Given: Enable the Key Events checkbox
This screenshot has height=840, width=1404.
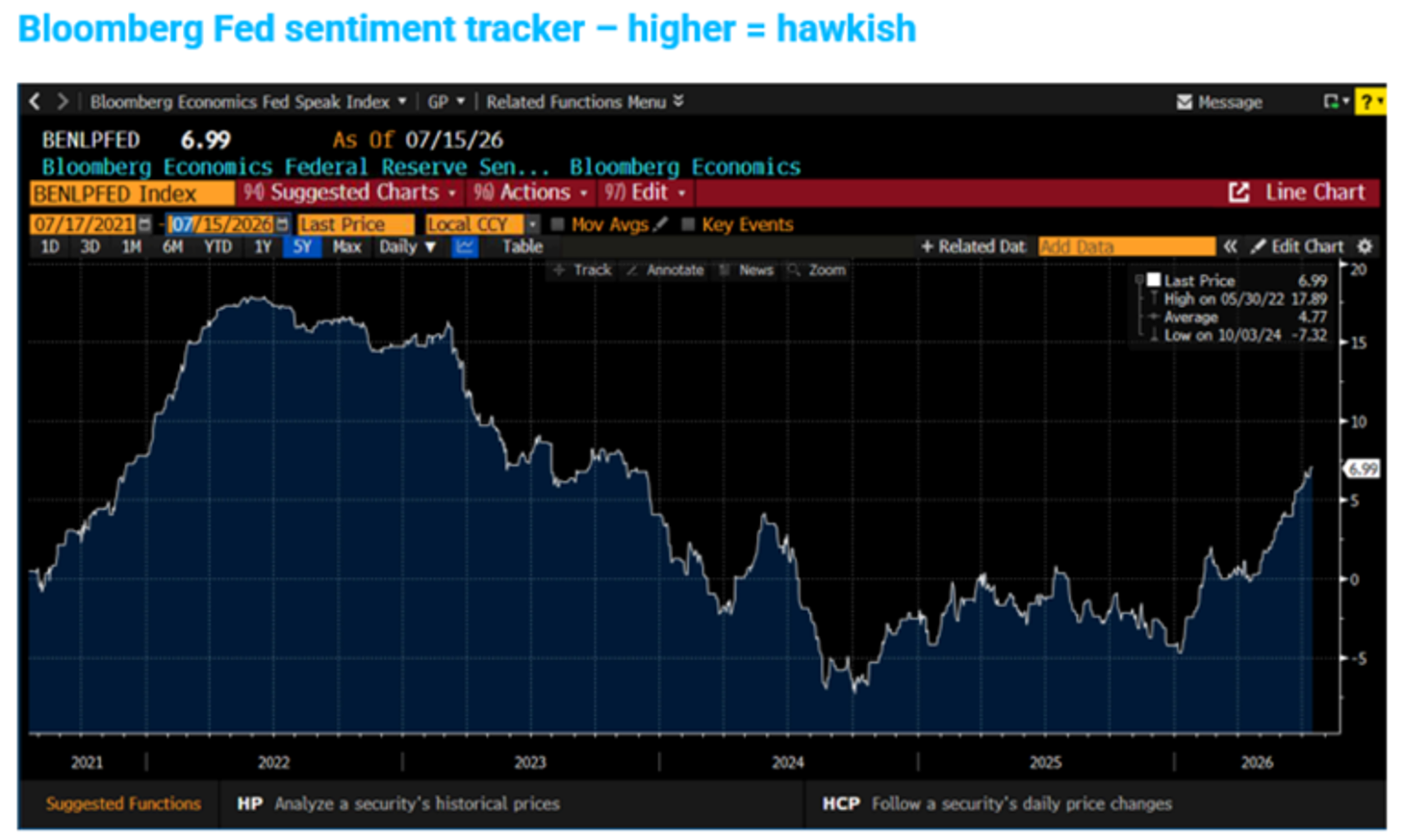Looking at the screenshot, I should [x=687, y=224].
